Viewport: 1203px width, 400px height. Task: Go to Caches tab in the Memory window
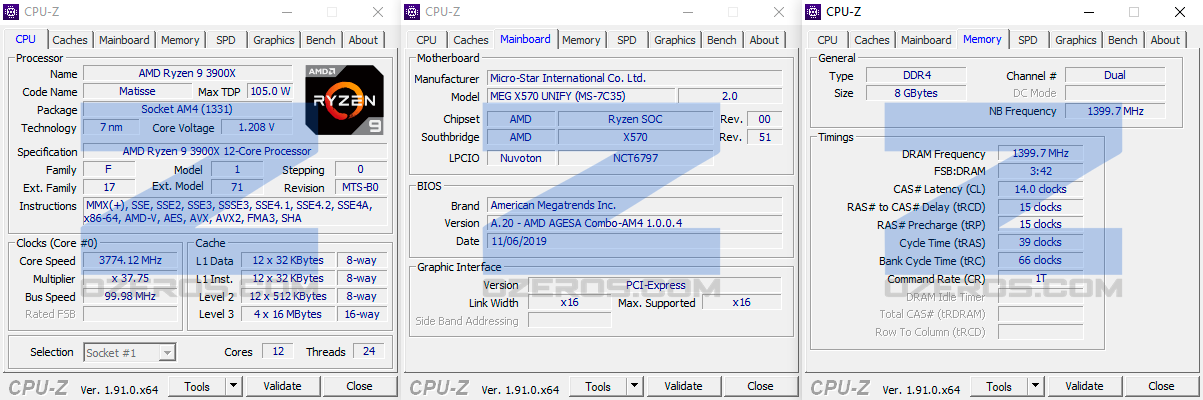[872, 40]
